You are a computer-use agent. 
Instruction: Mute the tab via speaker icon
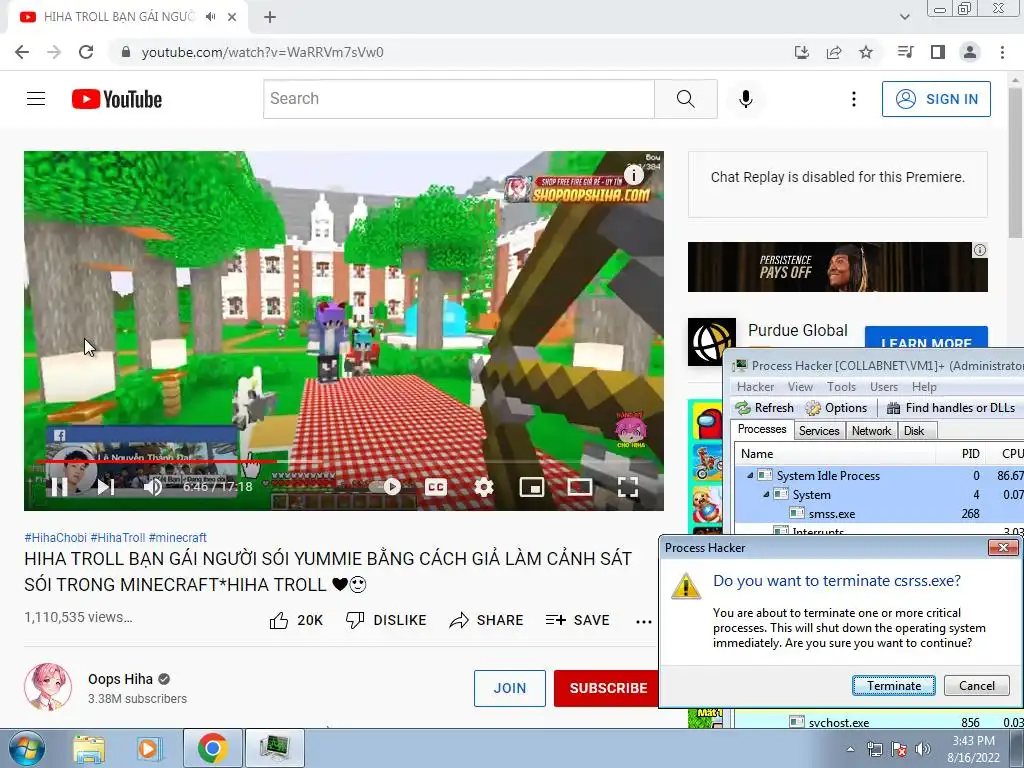coord(210,17)
